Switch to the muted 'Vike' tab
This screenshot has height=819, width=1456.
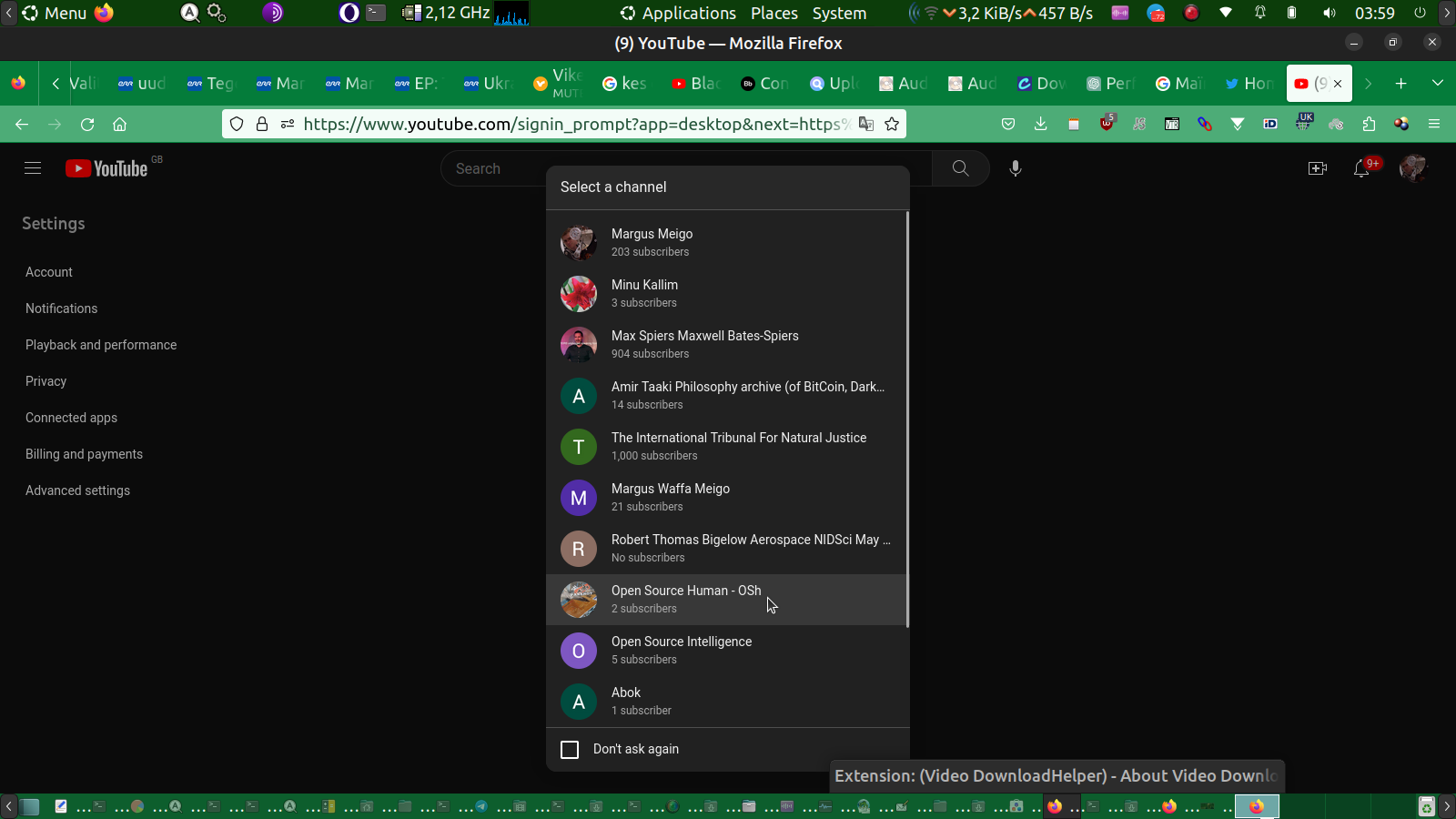557,84
